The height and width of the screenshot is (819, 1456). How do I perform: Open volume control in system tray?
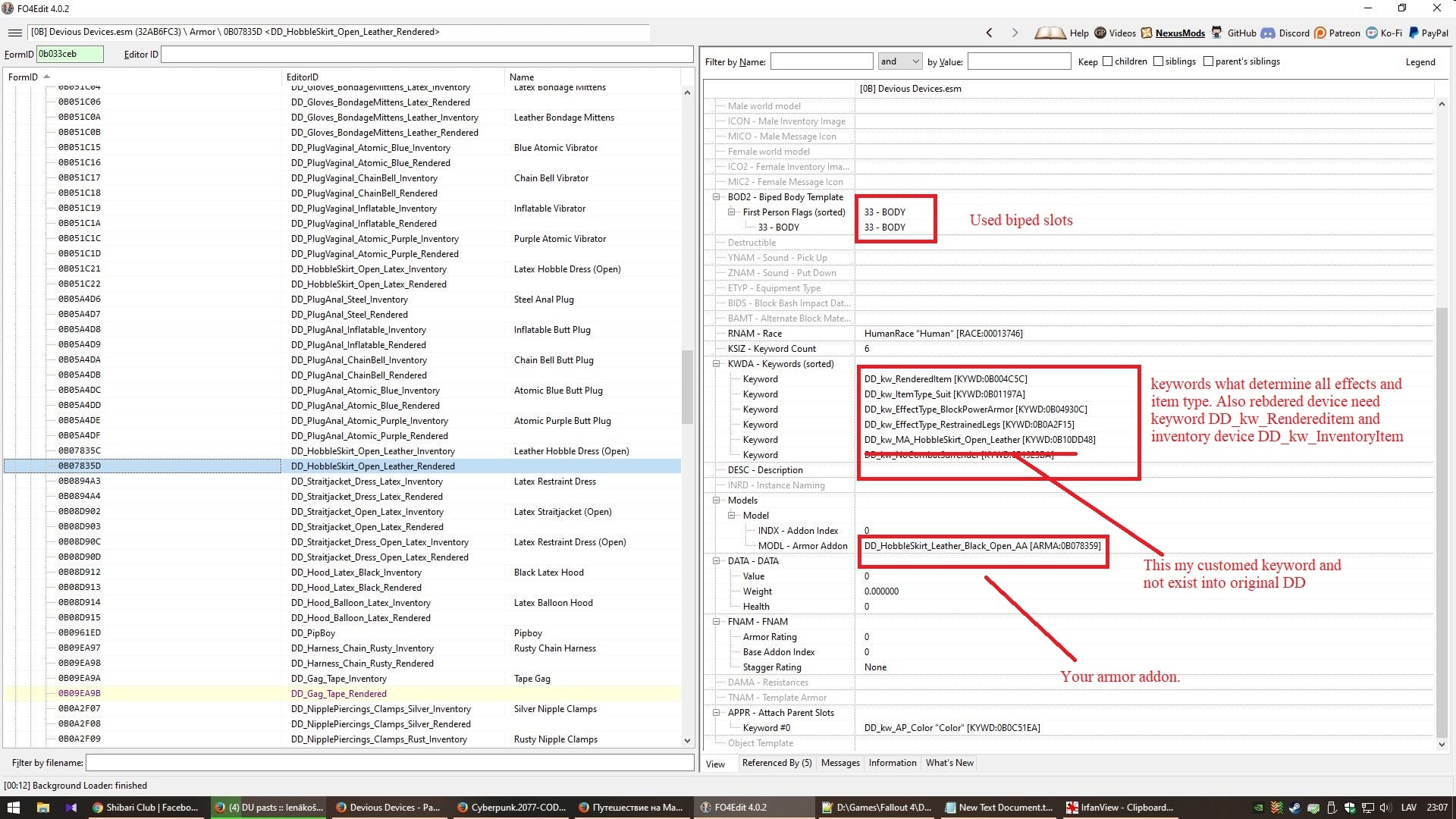(x=1385, y=808)
